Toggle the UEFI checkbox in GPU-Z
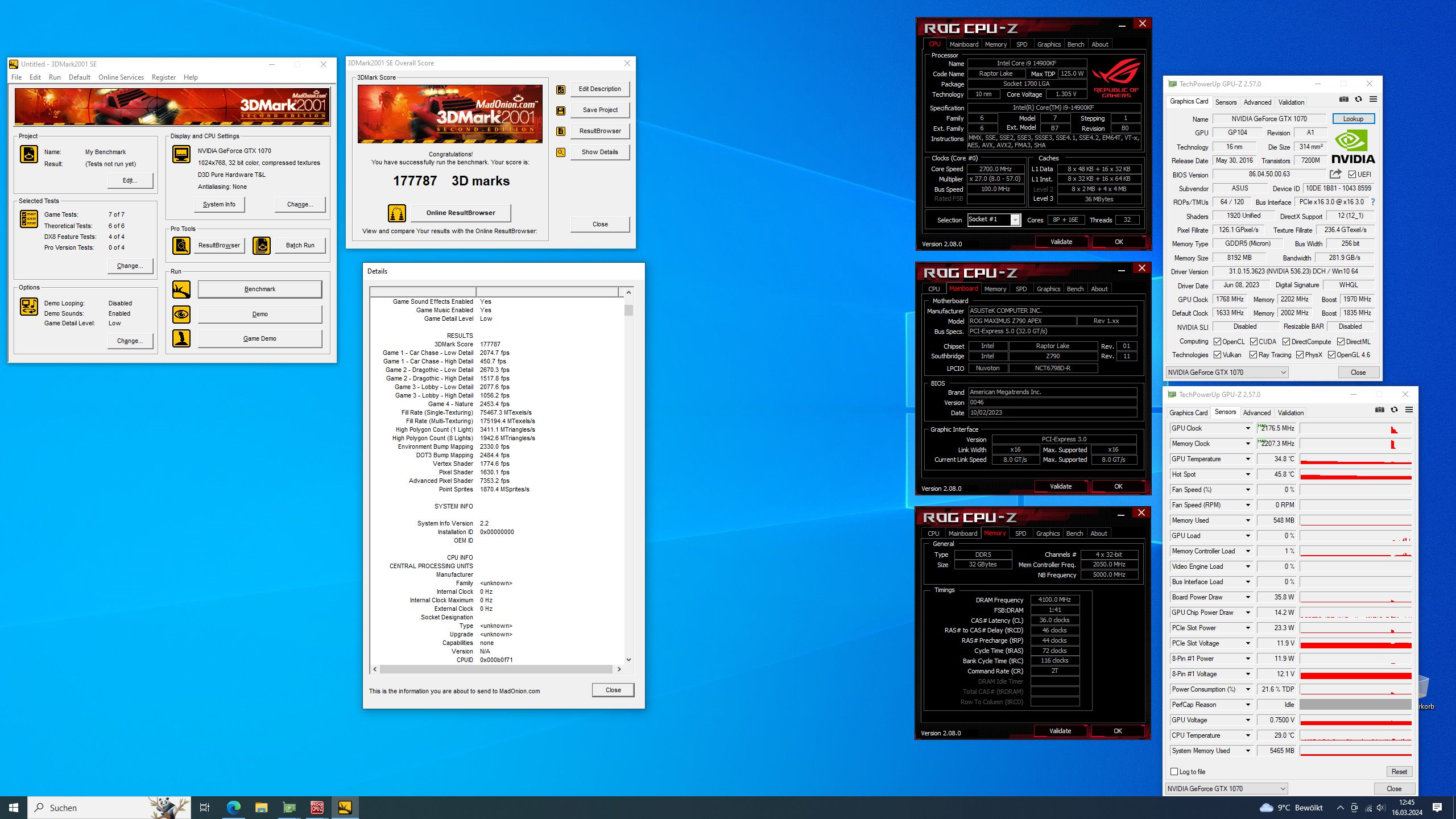This screenshot has height=819, width=1456. pos(1352,175)
